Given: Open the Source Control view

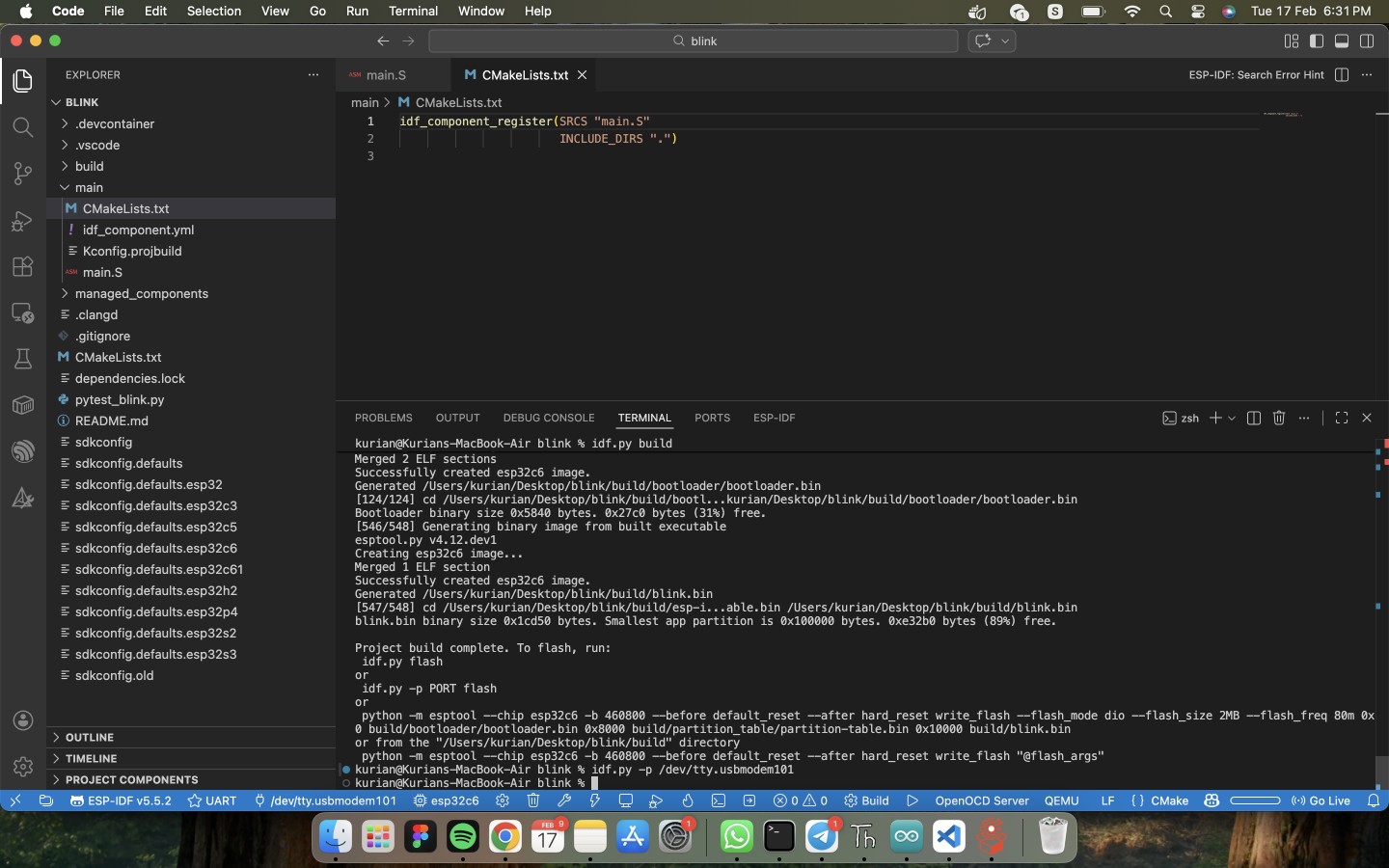Looking at the screenshot, I should point(23,174).
